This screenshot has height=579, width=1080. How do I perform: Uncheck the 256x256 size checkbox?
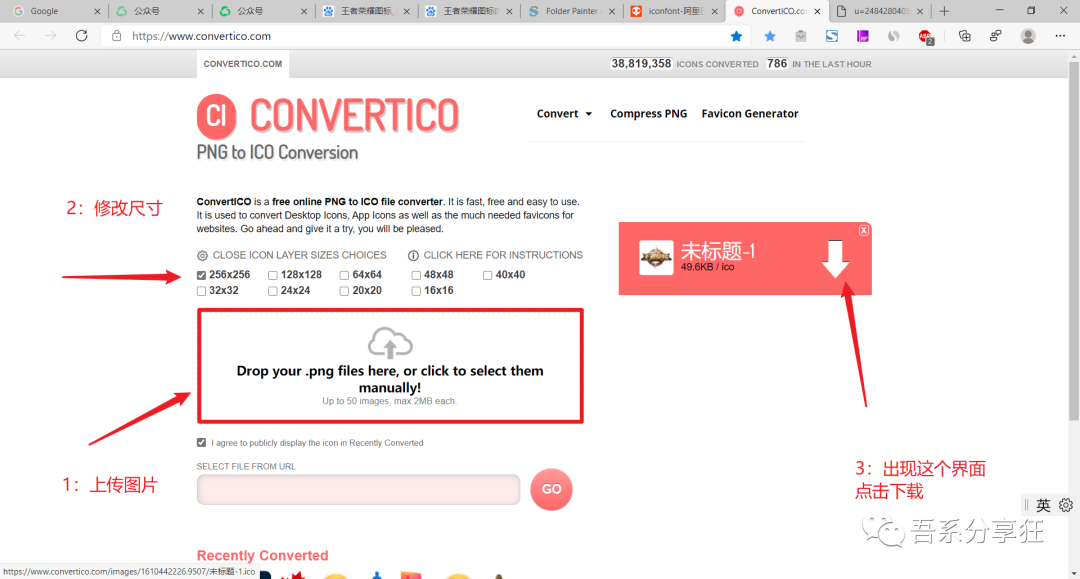pyautogui.click(x=201, y=275)
